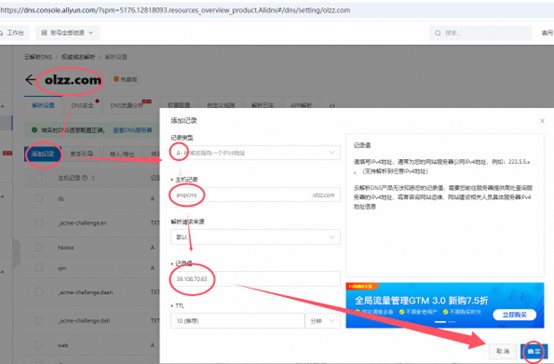Switch to the 解析设置 tab
The width and height of the screenshot is (554, 364).
(x=43, y=105)
